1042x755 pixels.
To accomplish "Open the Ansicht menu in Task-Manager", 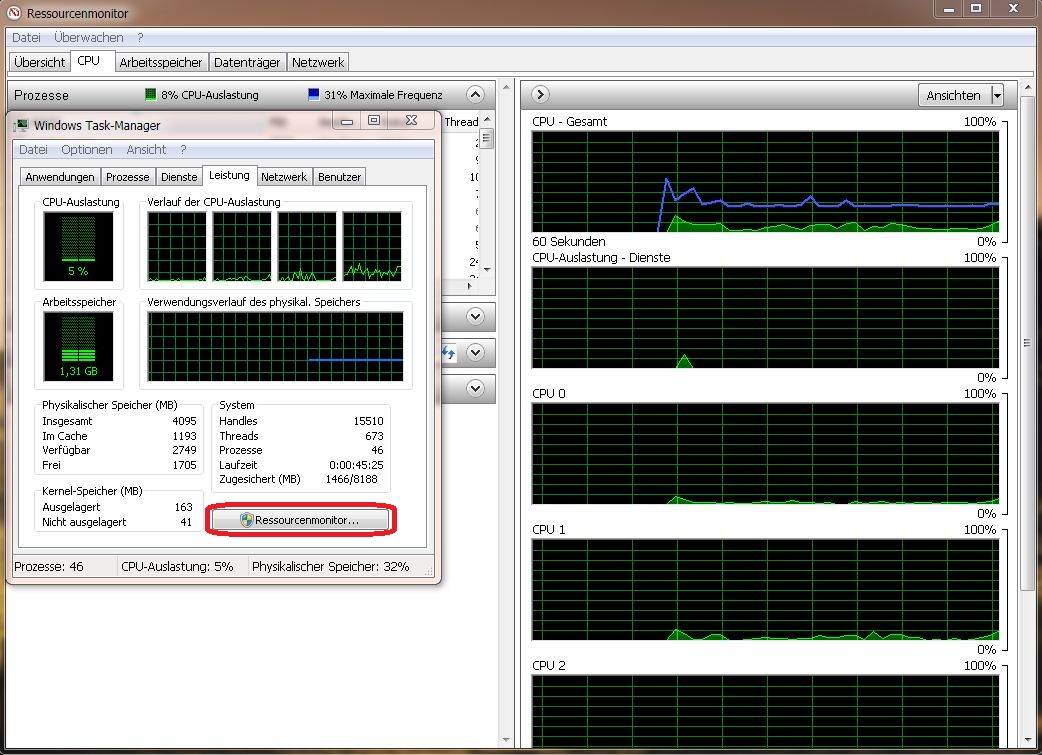I will coord(146,150).
